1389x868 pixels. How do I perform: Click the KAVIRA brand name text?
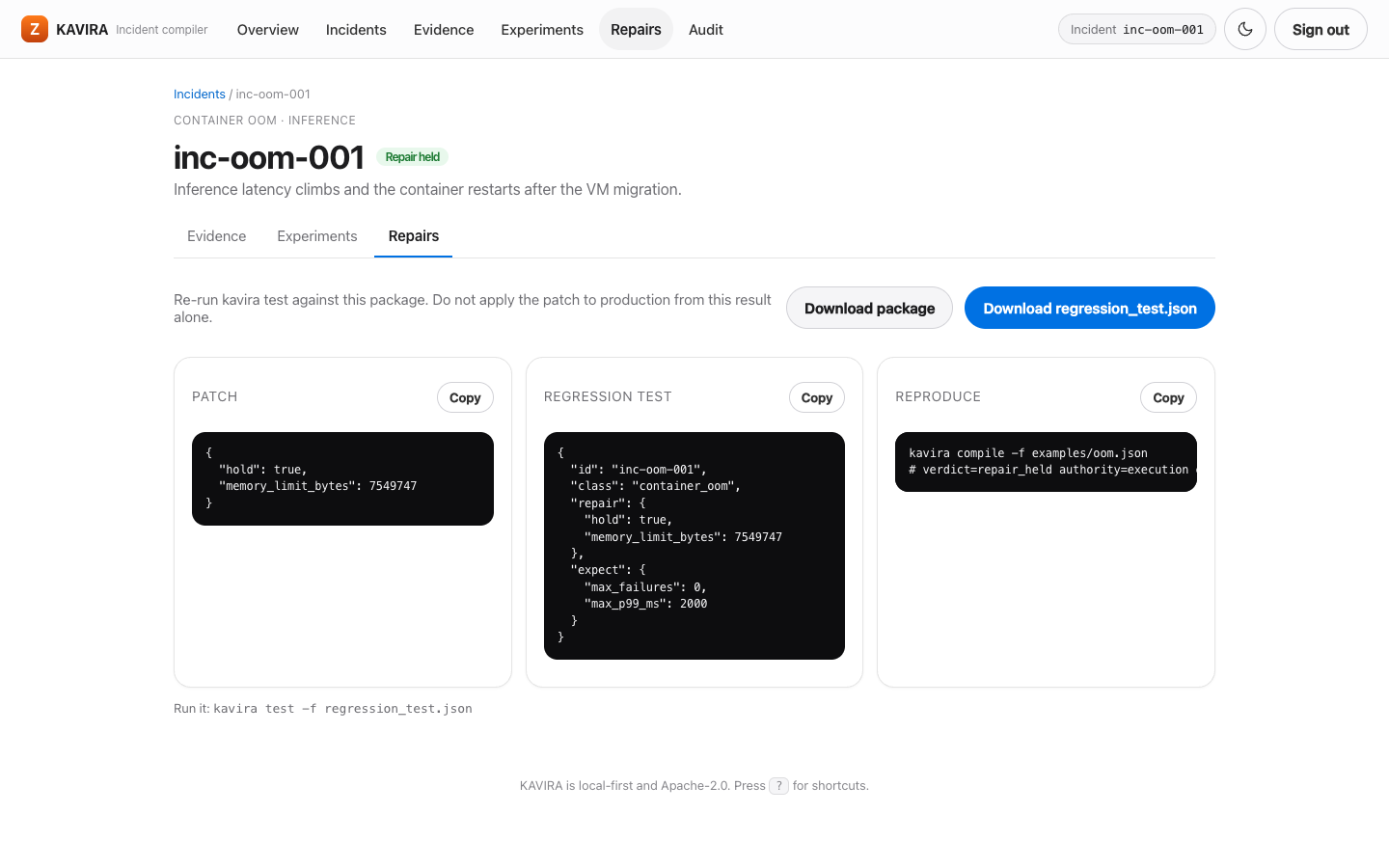coord(82,29)
